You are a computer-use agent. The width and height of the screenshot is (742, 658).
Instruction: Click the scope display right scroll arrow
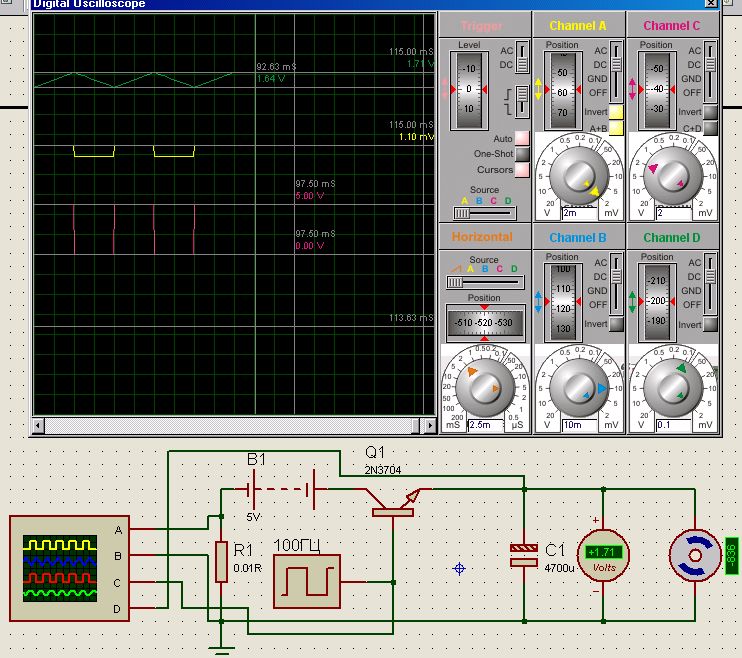pos(431,425)
